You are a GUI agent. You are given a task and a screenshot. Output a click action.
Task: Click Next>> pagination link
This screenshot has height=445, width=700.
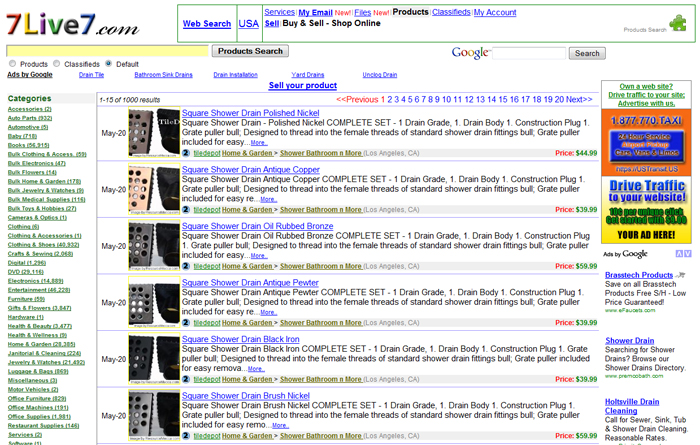[579, 100]
